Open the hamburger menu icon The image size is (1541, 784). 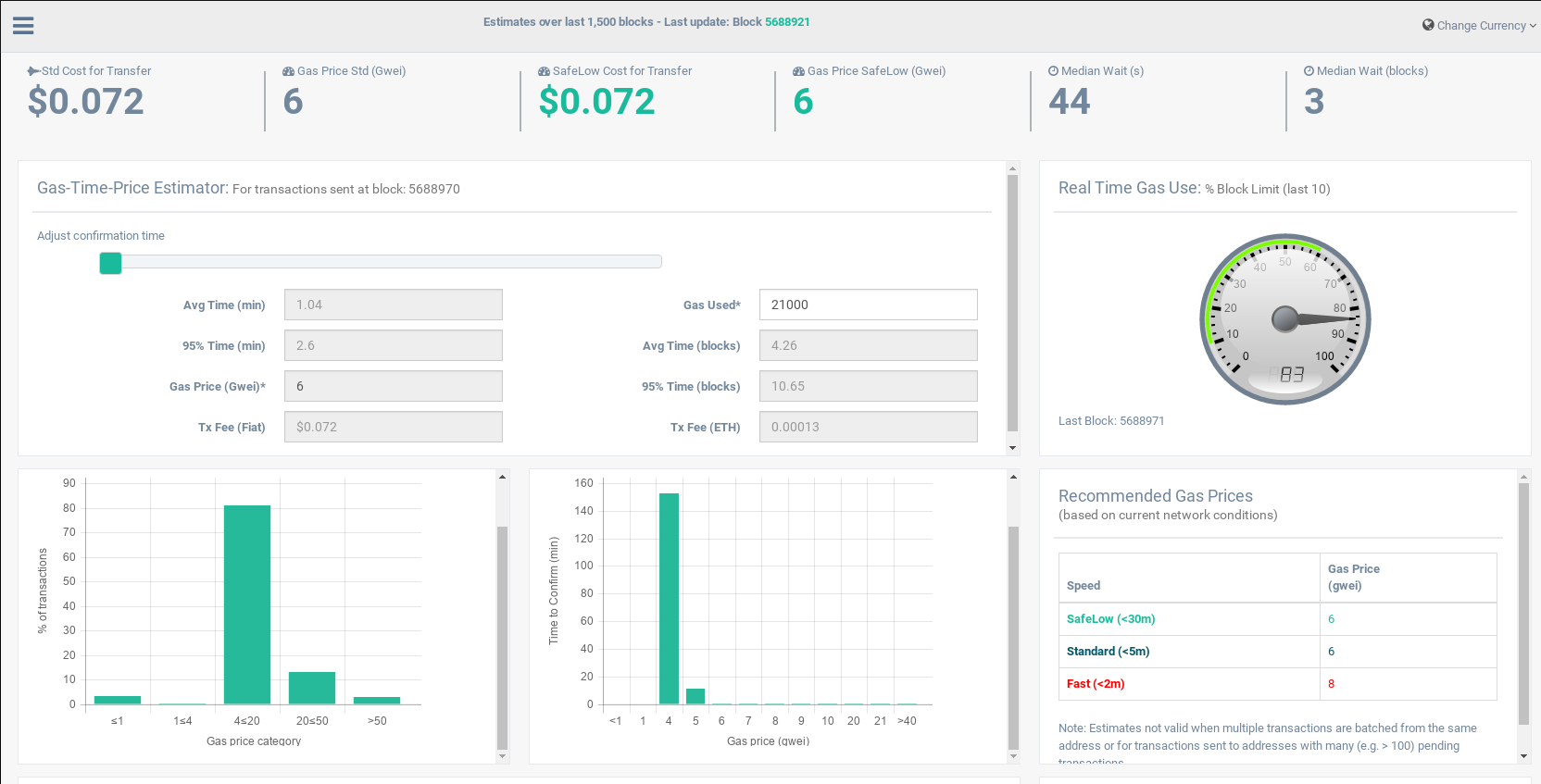click(x=23, y=26)
